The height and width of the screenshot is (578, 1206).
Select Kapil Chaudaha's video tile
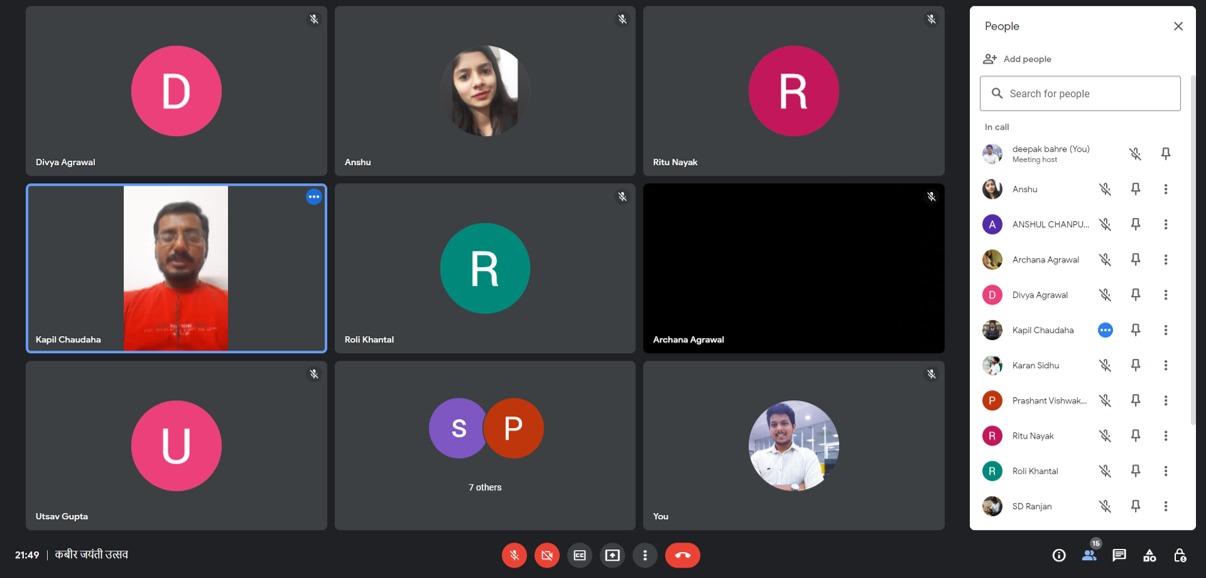[176, 268]
